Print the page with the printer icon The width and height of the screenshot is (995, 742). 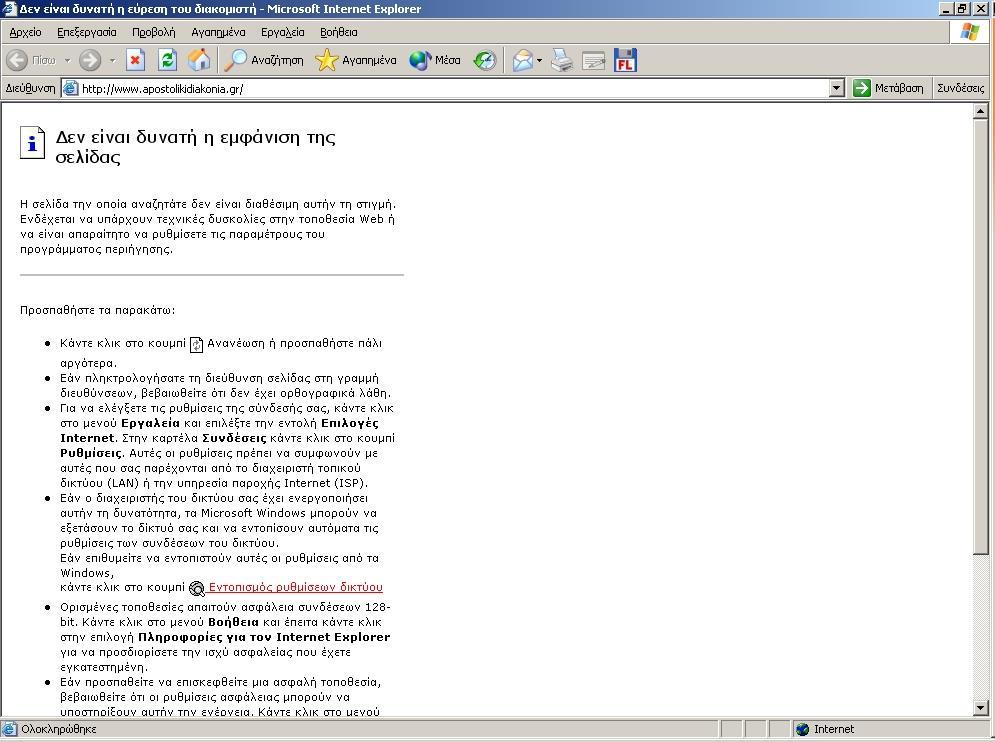(562, 60)
